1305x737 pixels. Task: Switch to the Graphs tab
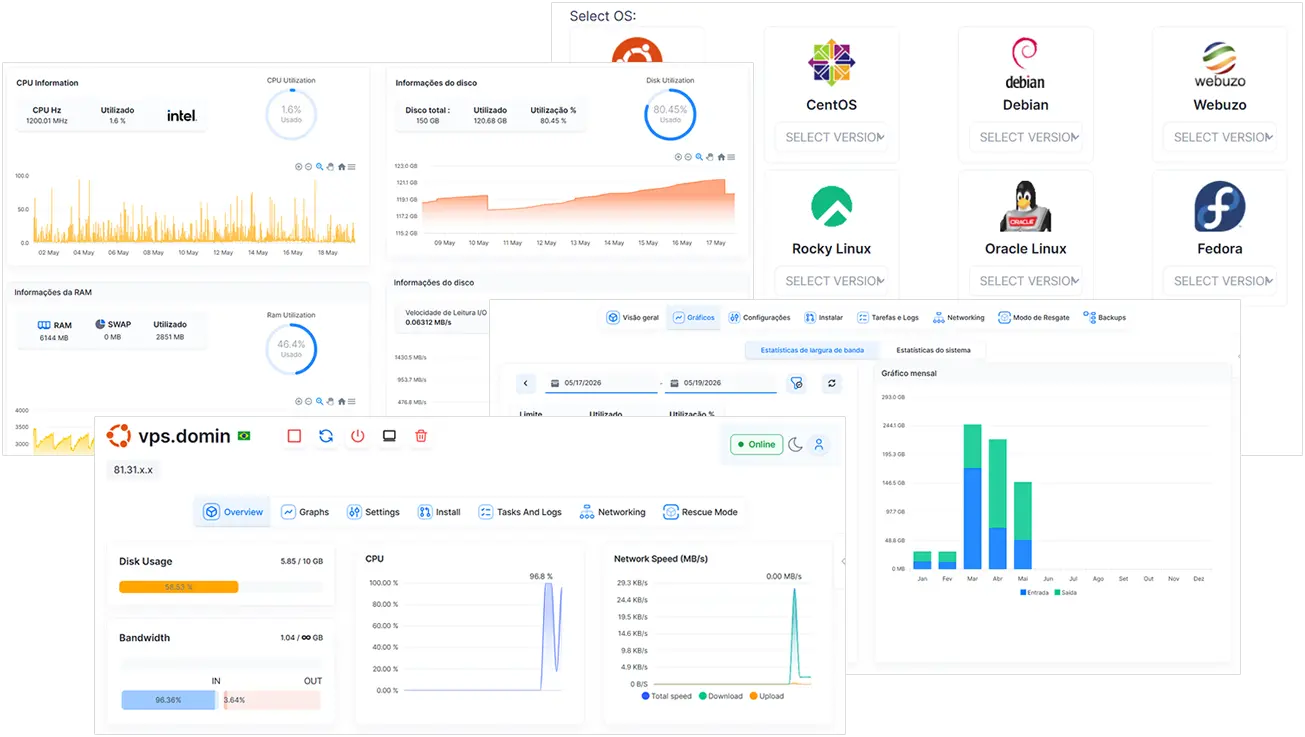(x=305, y=512)
